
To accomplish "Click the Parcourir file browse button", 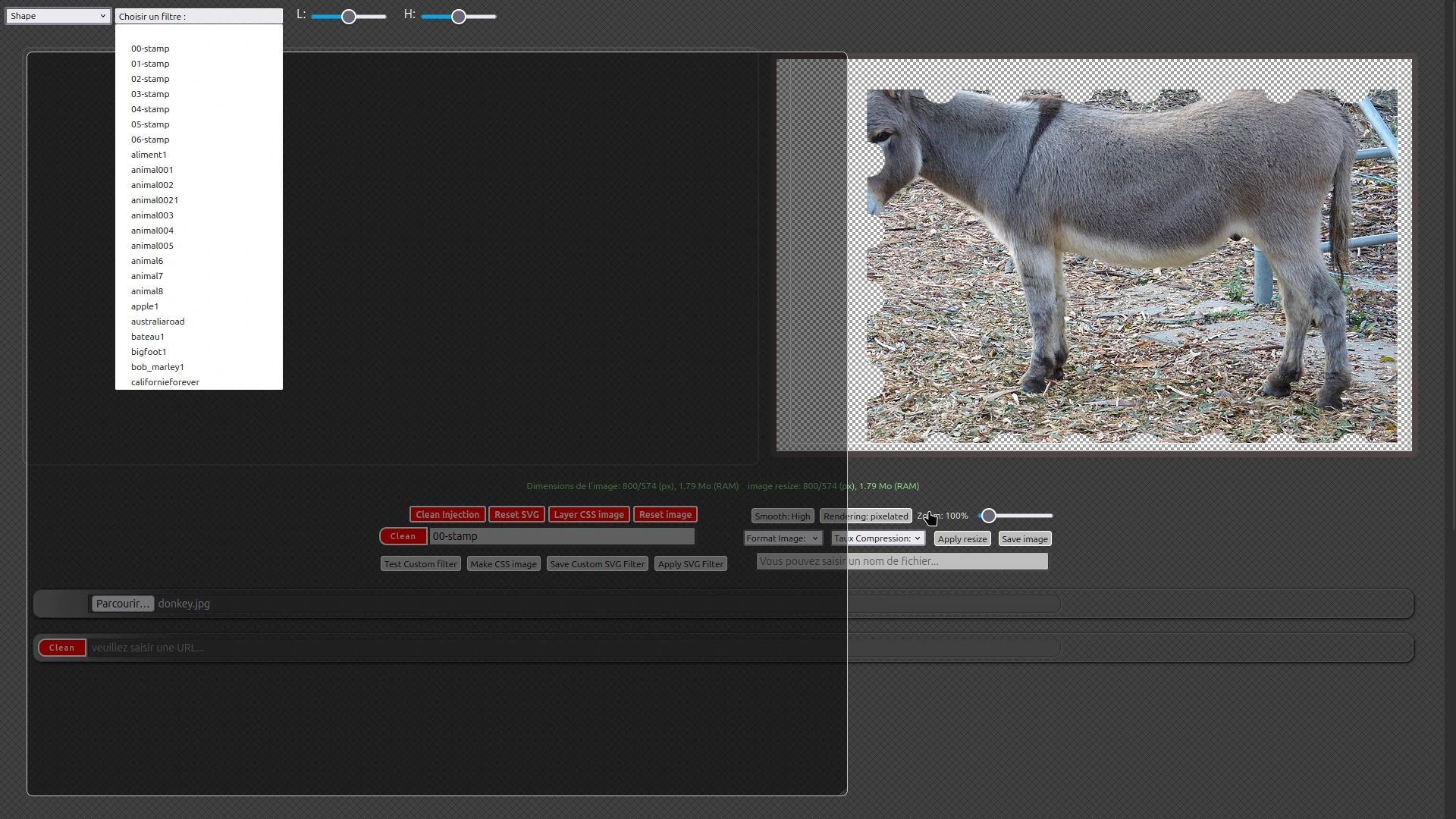I will click(123, 604).
